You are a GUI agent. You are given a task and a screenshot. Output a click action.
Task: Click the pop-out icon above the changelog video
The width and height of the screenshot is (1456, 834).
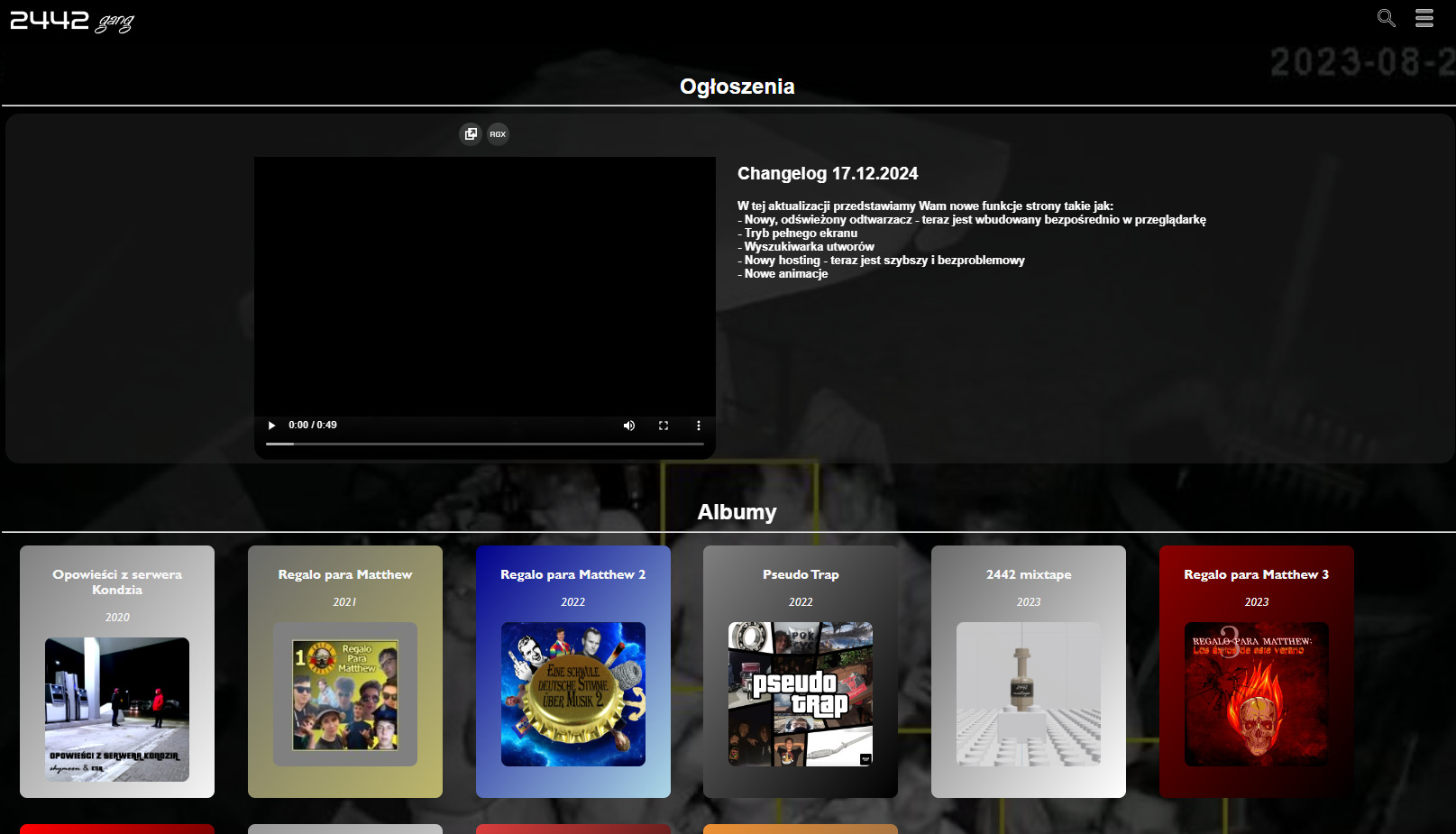(472, 133)
